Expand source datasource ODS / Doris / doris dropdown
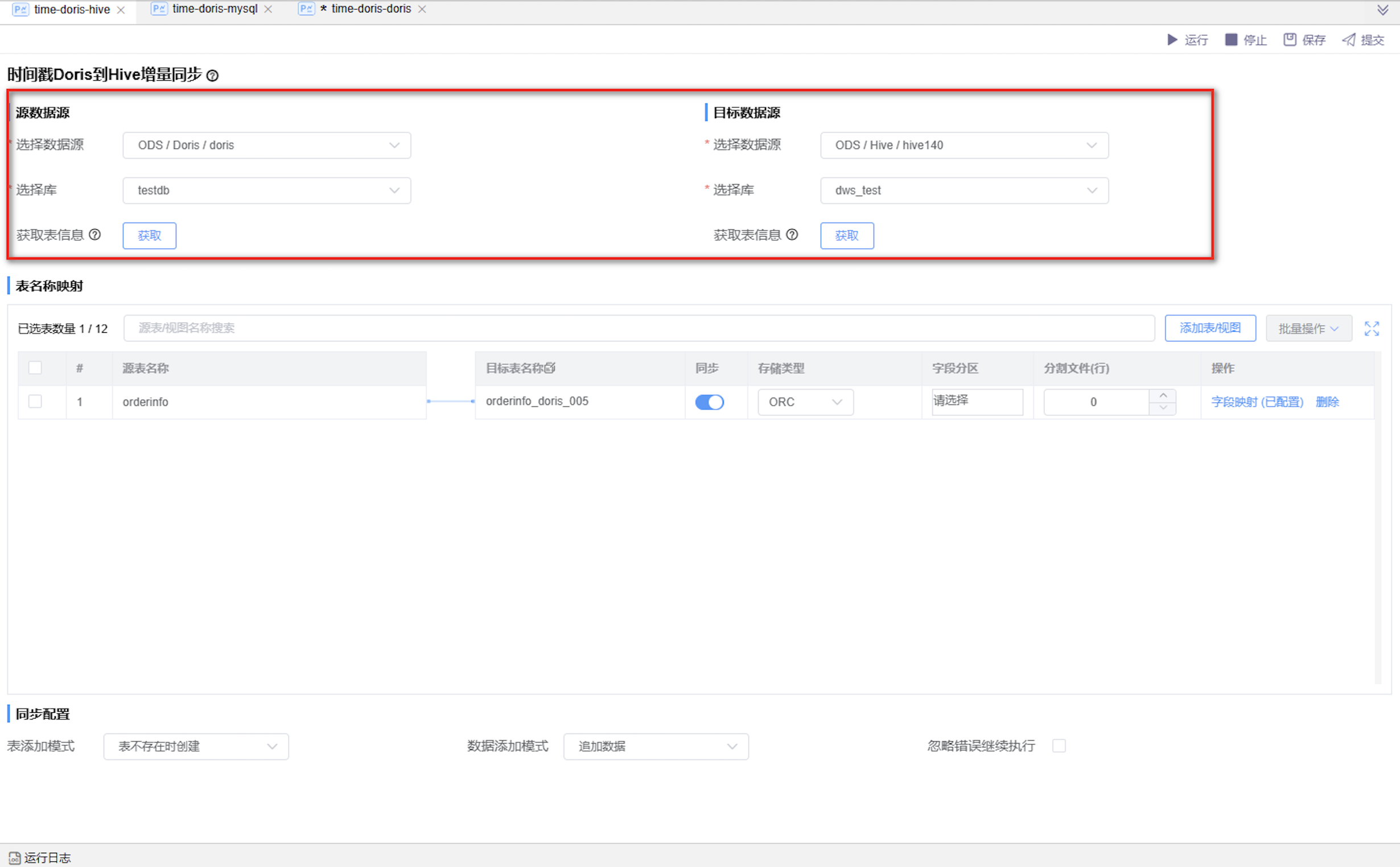Screen dimensions: 1400x867 (x=266, y=145)
